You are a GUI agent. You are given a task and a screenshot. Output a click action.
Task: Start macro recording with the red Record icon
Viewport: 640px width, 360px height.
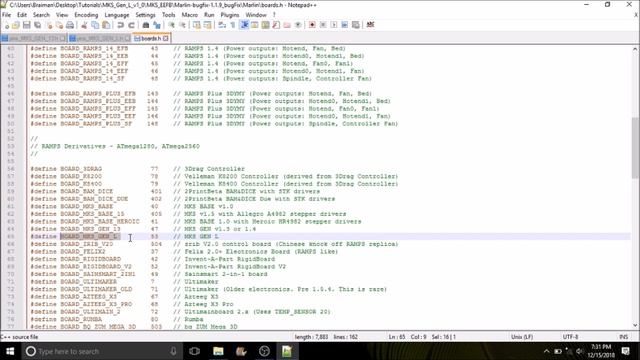(x=312, y=25)
